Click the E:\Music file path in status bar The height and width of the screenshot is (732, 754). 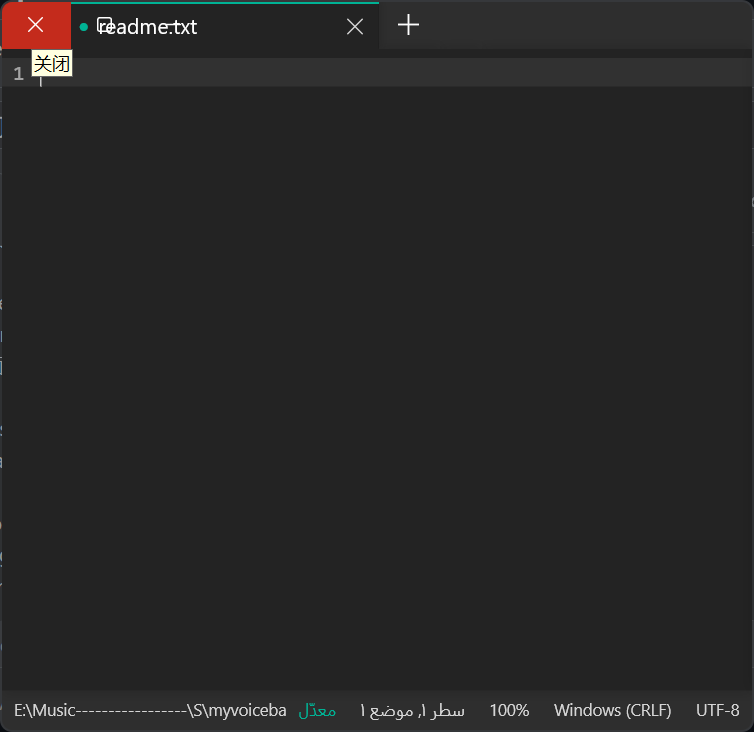pos(150,710)
